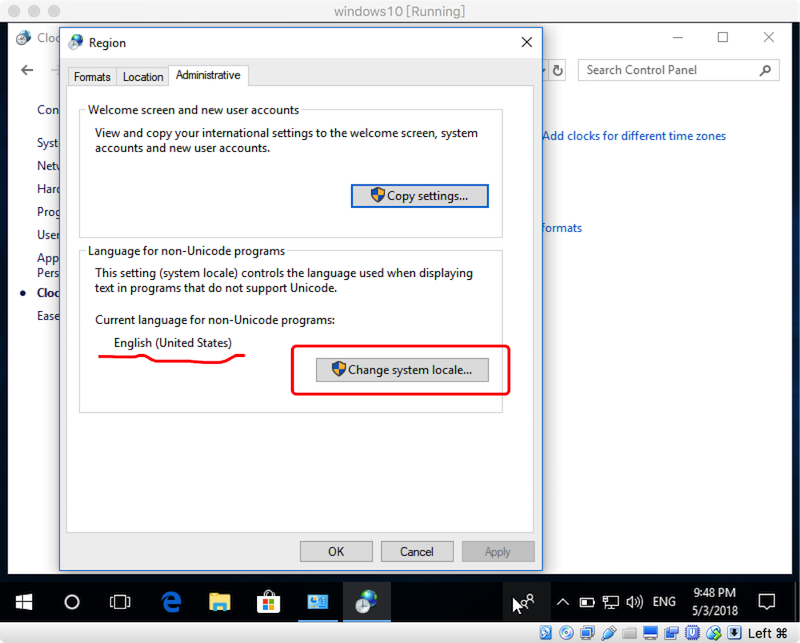The width and height of the screenshot is (800, 643).
Task: Confirm with OK in Region dialog
Action: [336, 552]
